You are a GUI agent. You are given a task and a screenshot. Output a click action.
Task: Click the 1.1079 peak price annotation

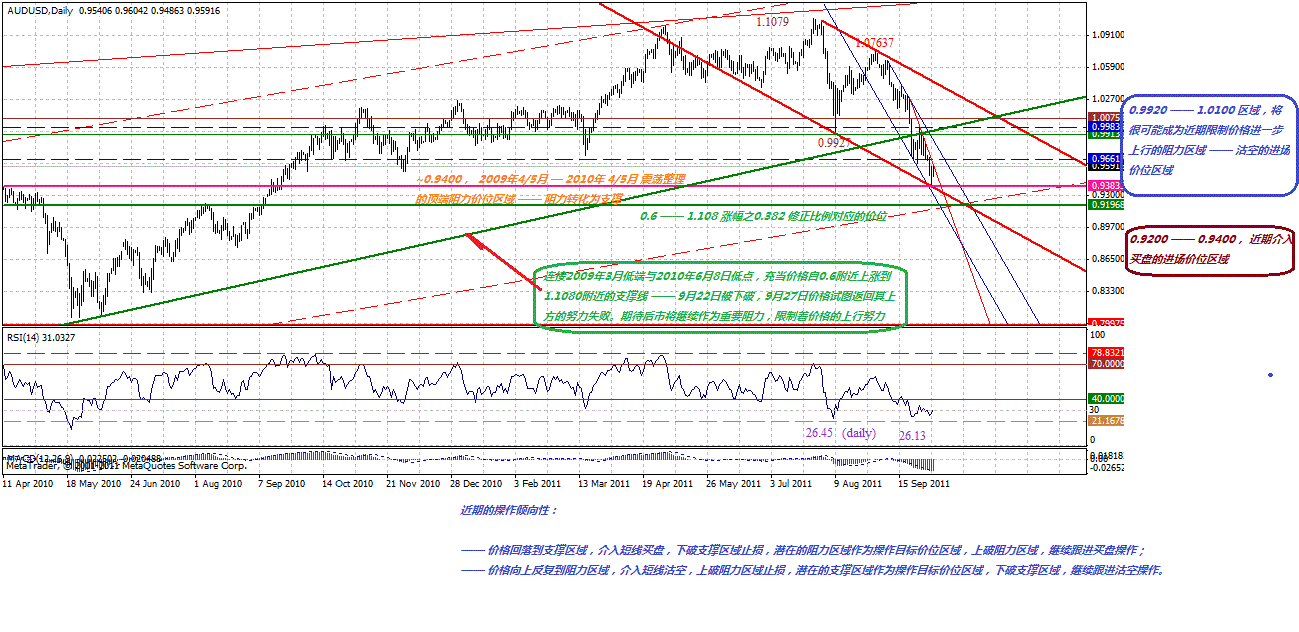coord(772,21)
